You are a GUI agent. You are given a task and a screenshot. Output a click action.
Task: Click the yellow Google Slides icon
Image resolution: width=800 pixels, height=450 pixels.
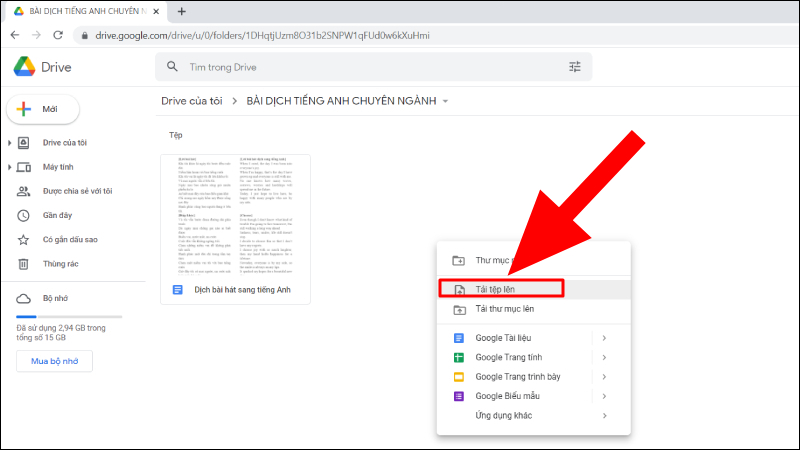click(459, 377)
